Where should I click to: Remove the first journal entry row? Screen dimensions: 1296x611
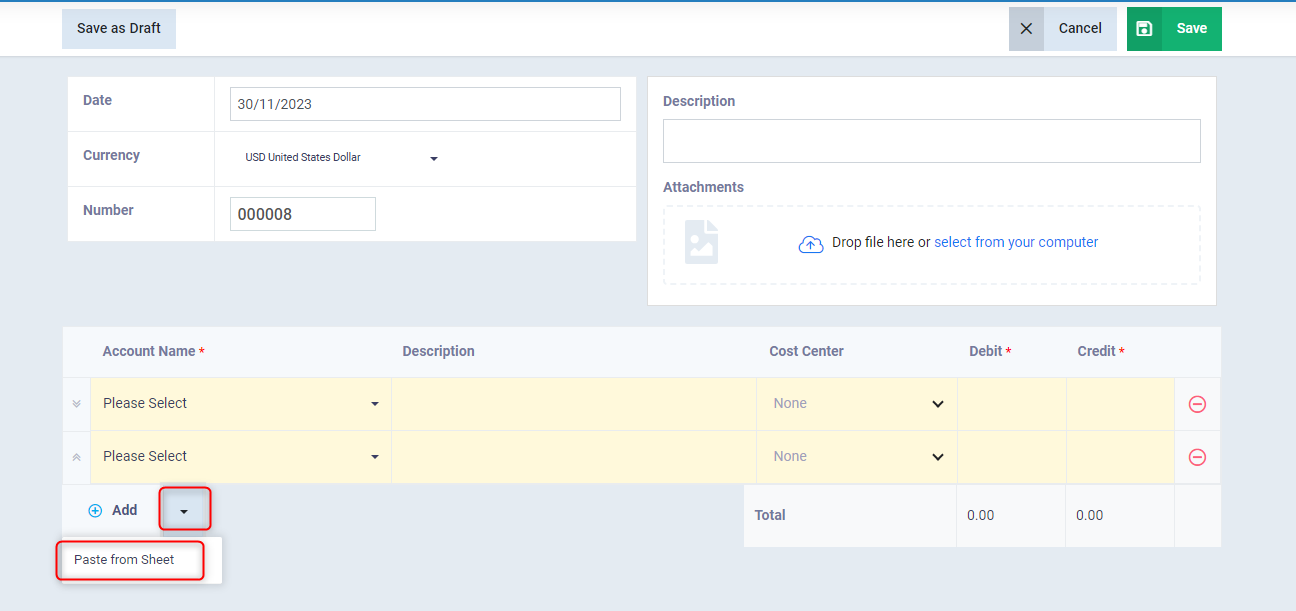tap(1197, 404)
